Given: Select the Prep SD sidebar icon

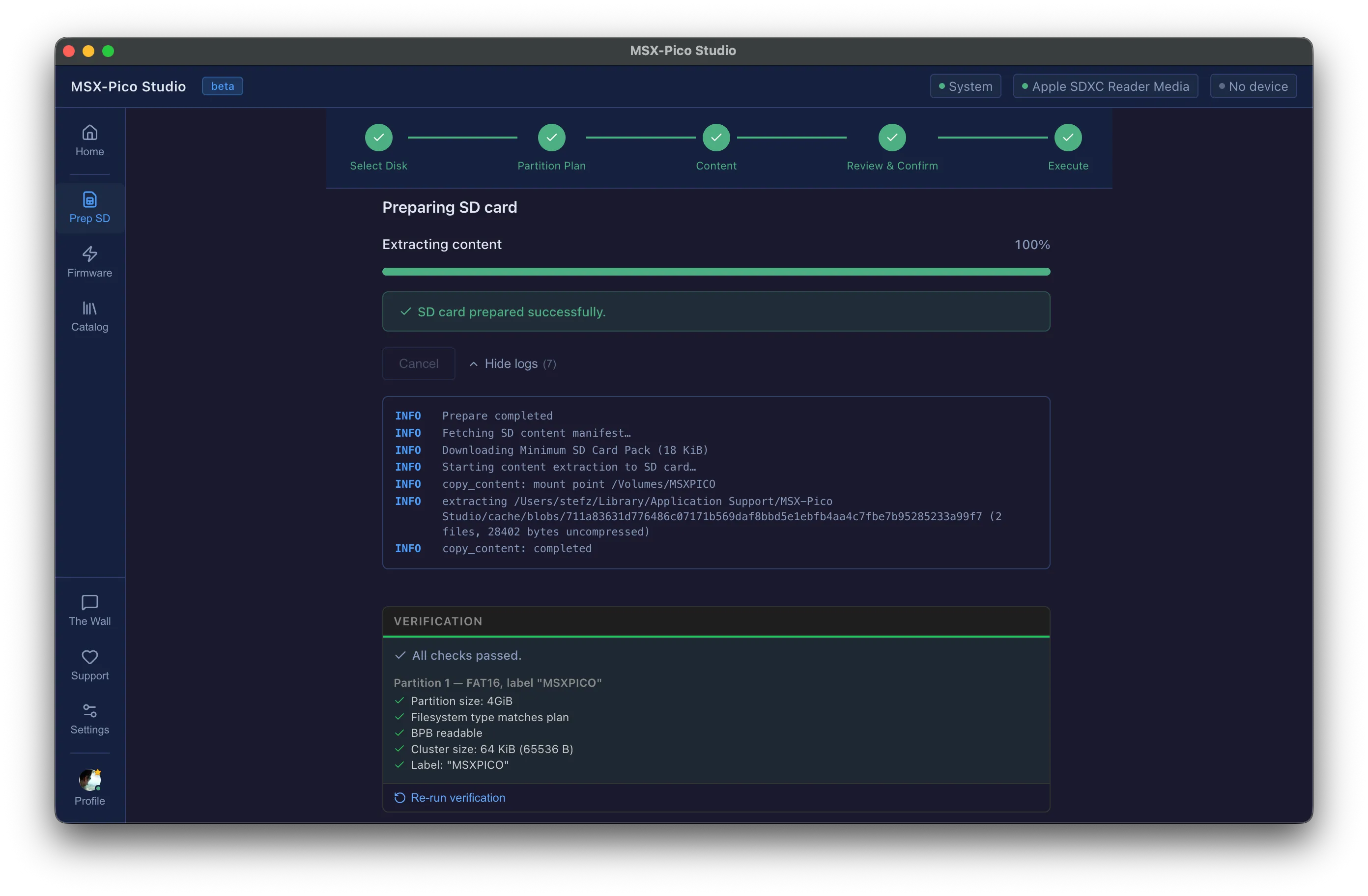Looking at the screenshot, I should (89, 199).
